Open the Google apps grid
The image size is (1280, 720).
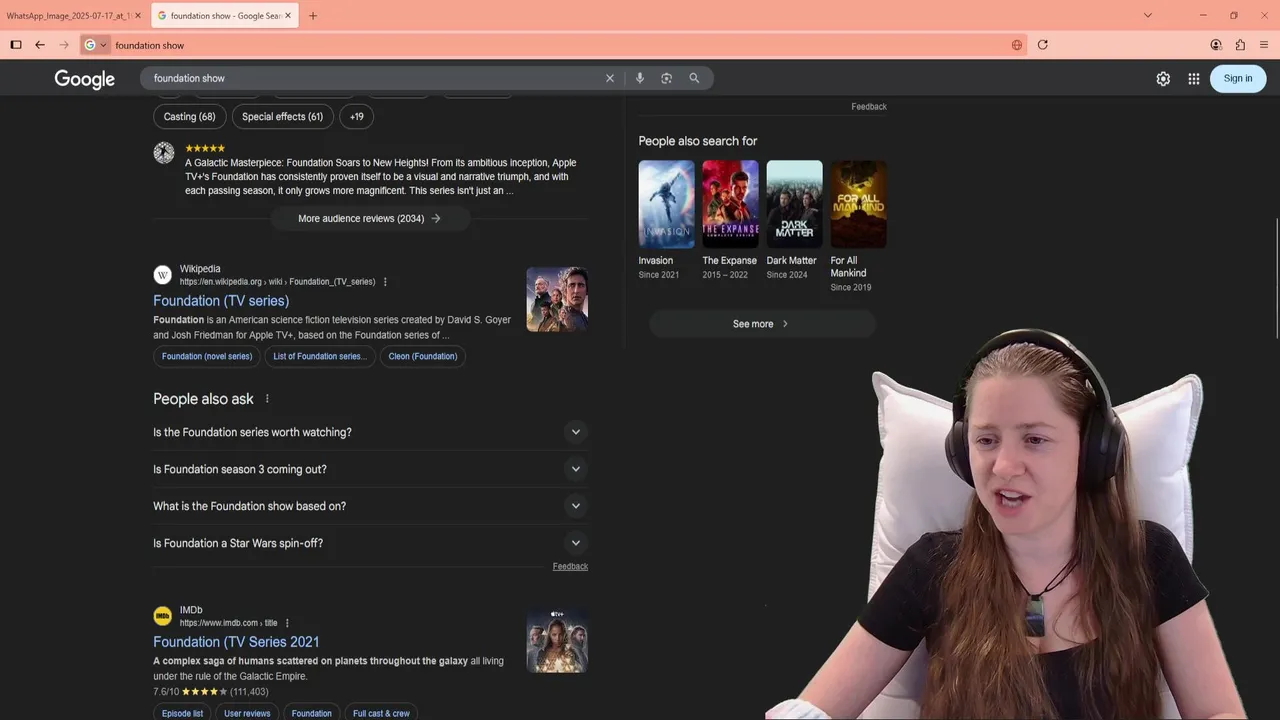(x=1194, y=79)
